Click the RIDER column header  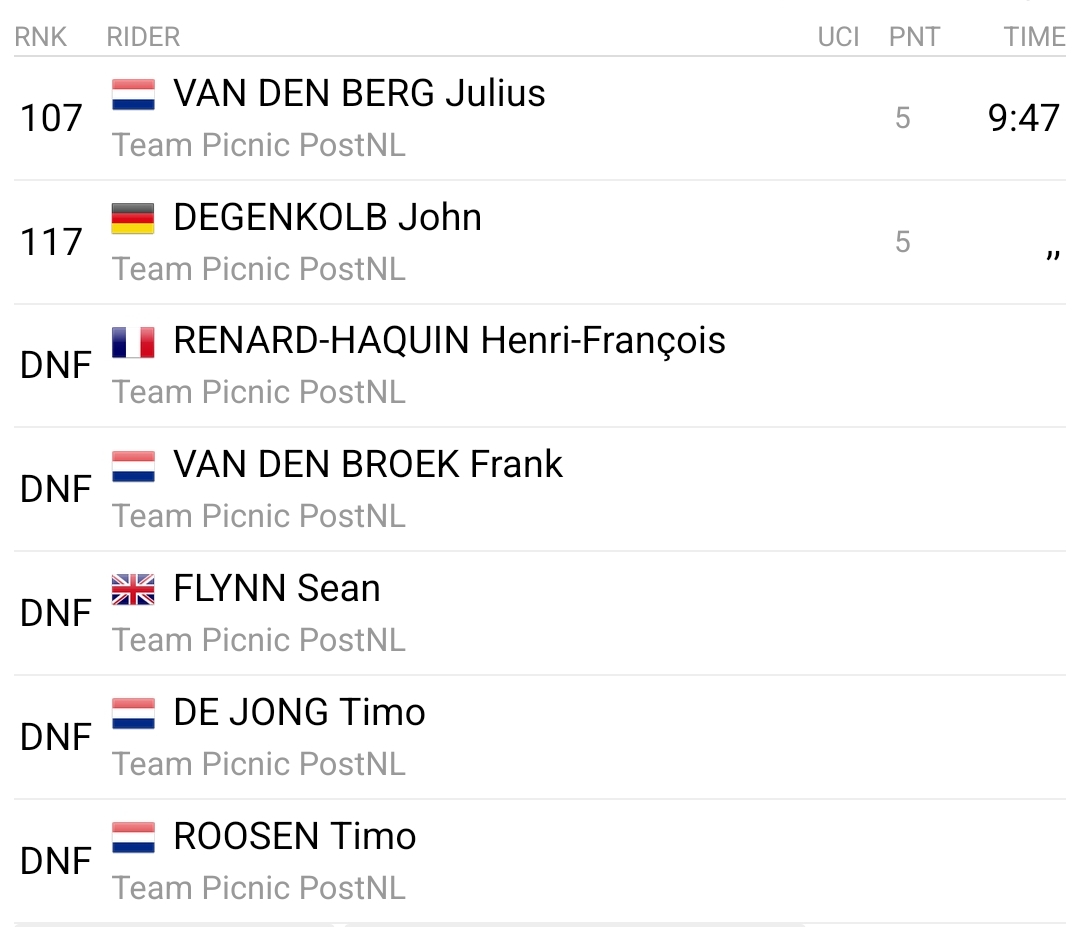tap(143, 38)
